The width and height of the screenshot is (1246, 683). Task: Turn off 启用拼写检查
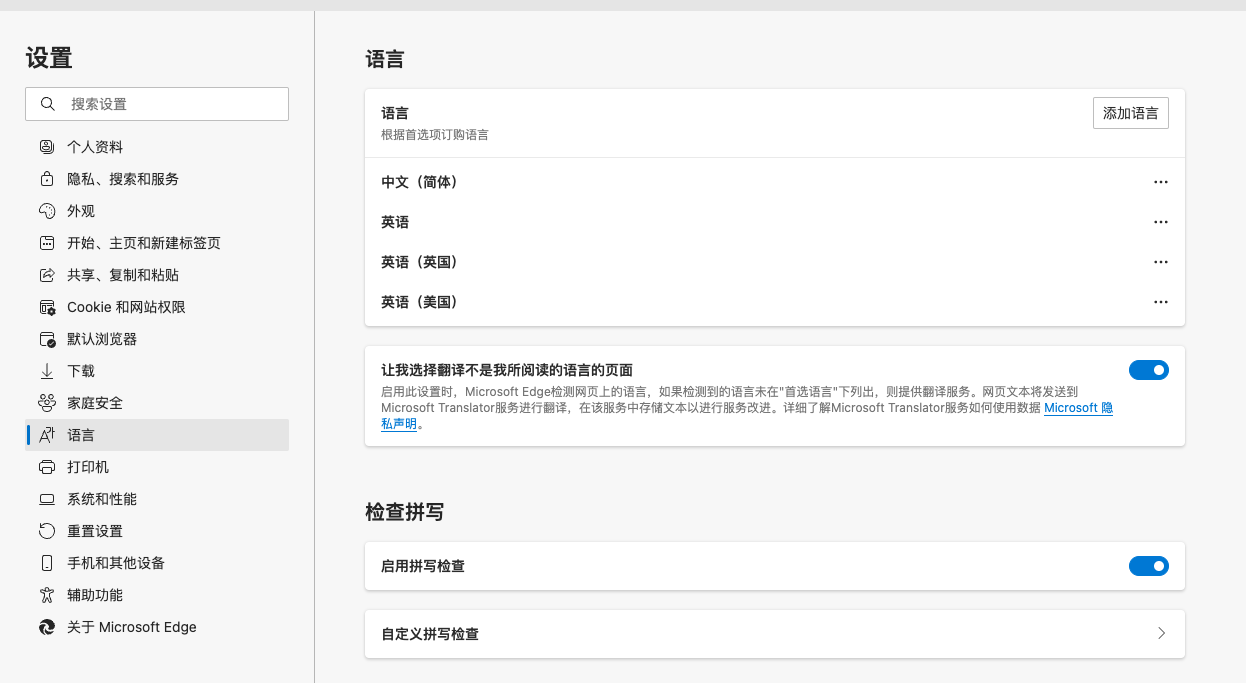(1149, 565)
